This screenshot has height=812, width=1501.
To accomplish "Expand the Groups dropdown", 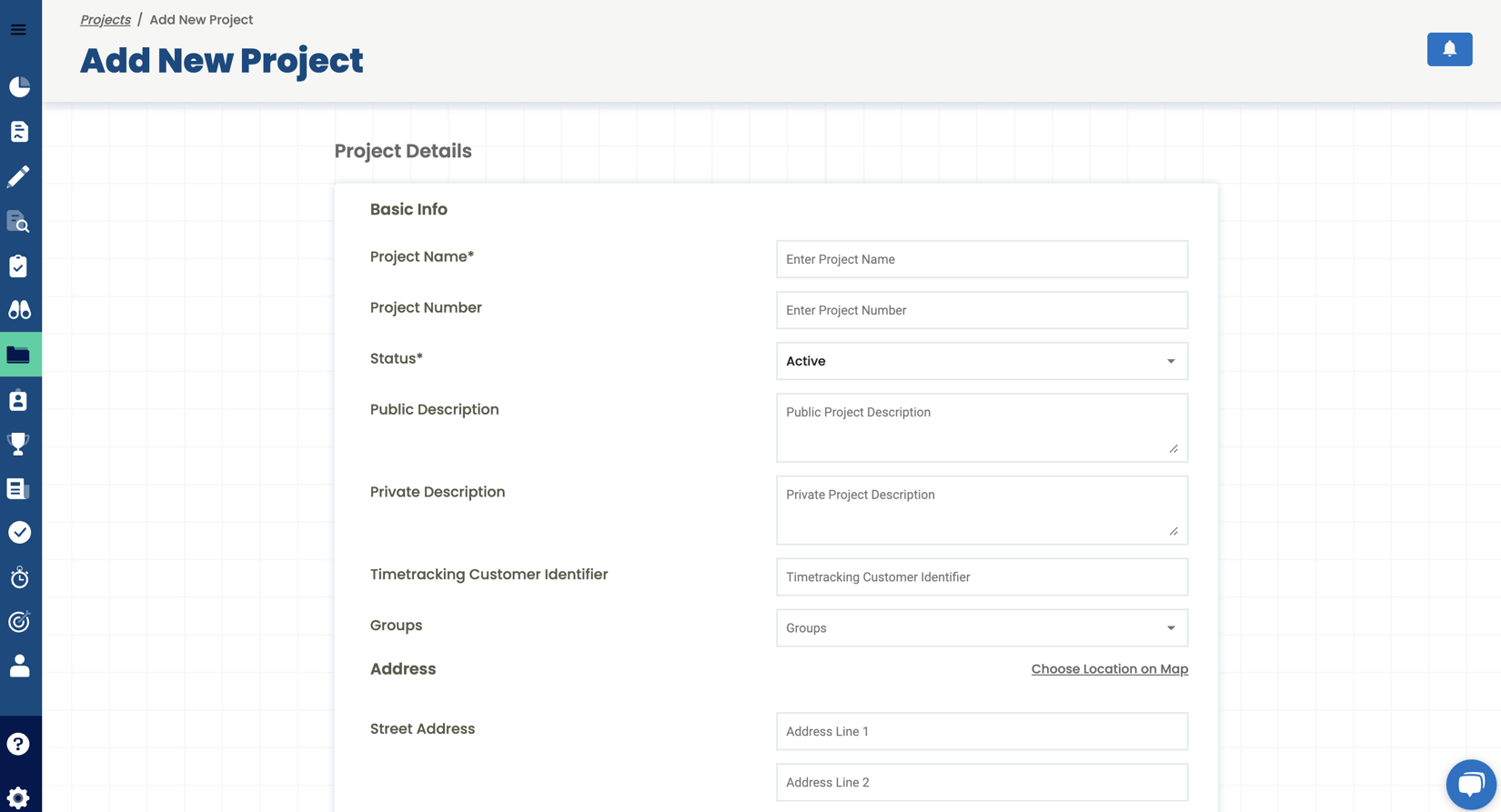I will pyautogui.click(x=982, y=627).
